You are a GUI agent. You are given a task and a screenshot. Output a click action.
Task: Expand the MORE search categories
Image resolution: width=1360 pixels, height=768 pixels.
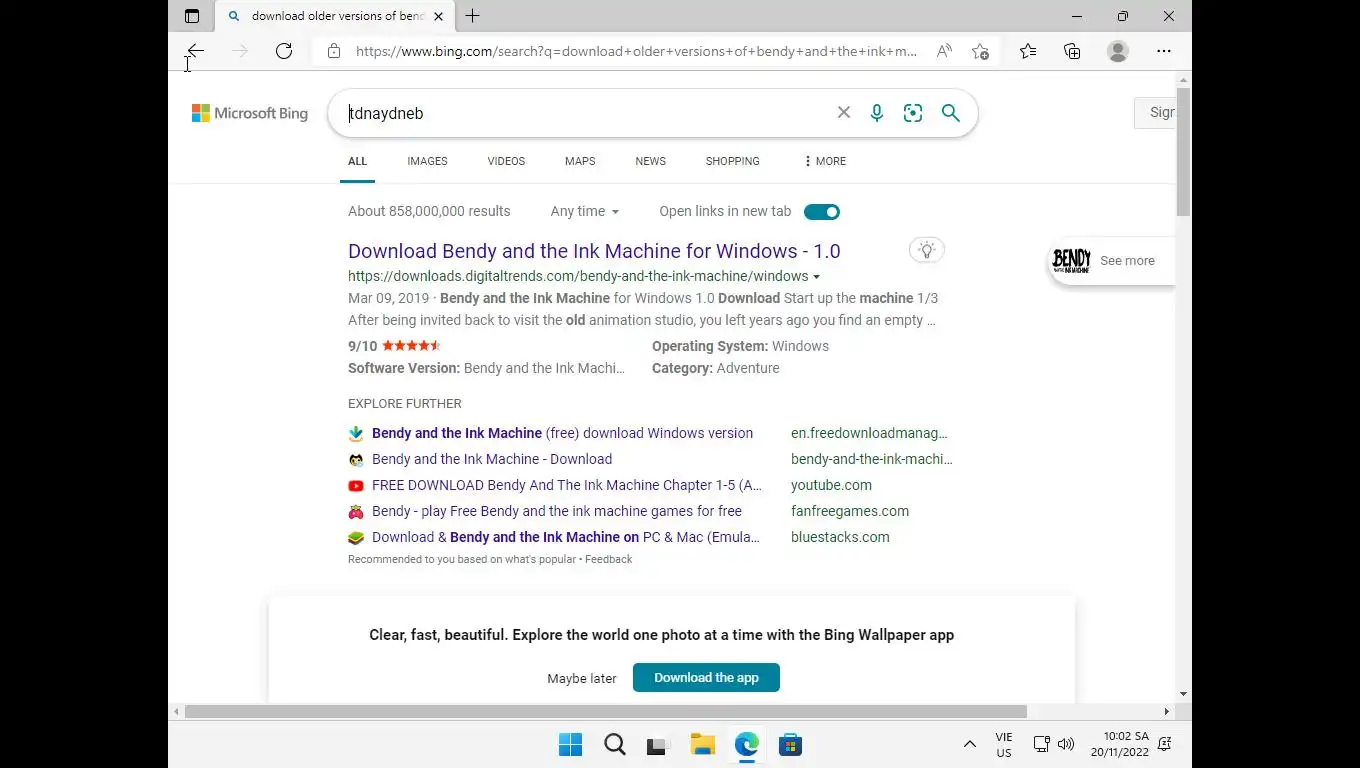(824, 161)
